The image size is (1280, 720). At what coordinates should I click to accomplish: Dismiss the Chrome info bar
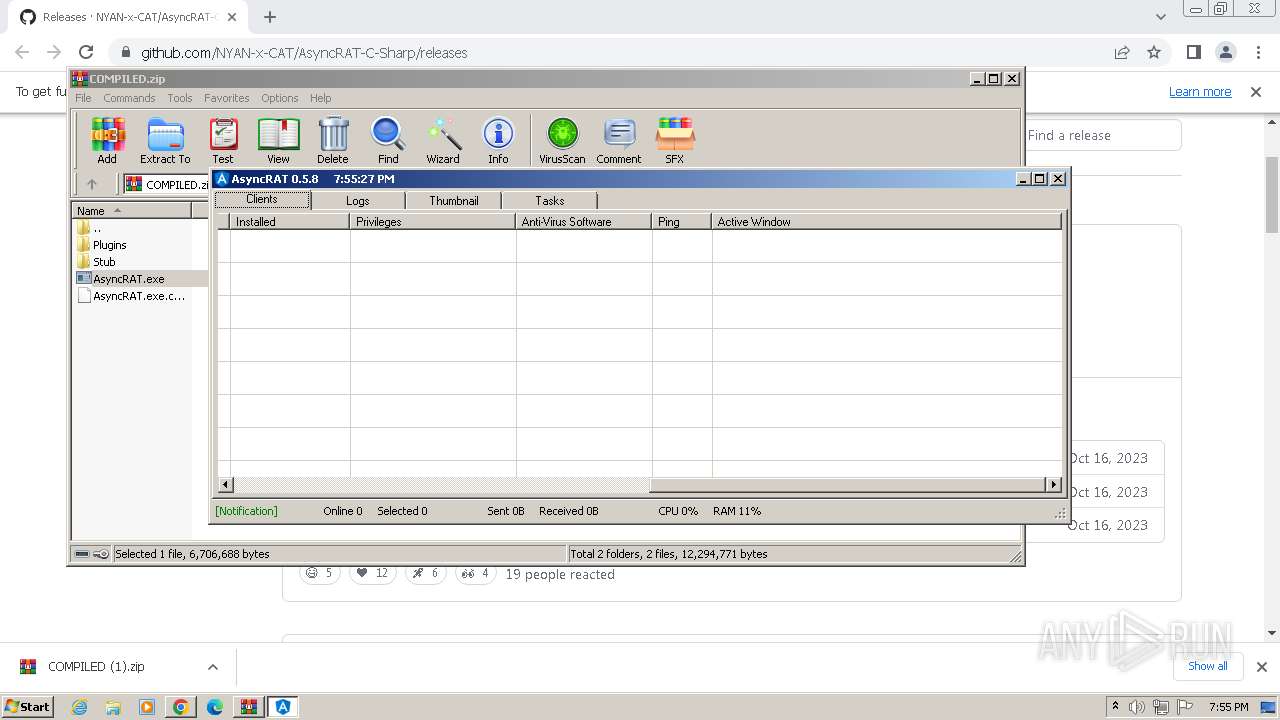click(1256, 91)
